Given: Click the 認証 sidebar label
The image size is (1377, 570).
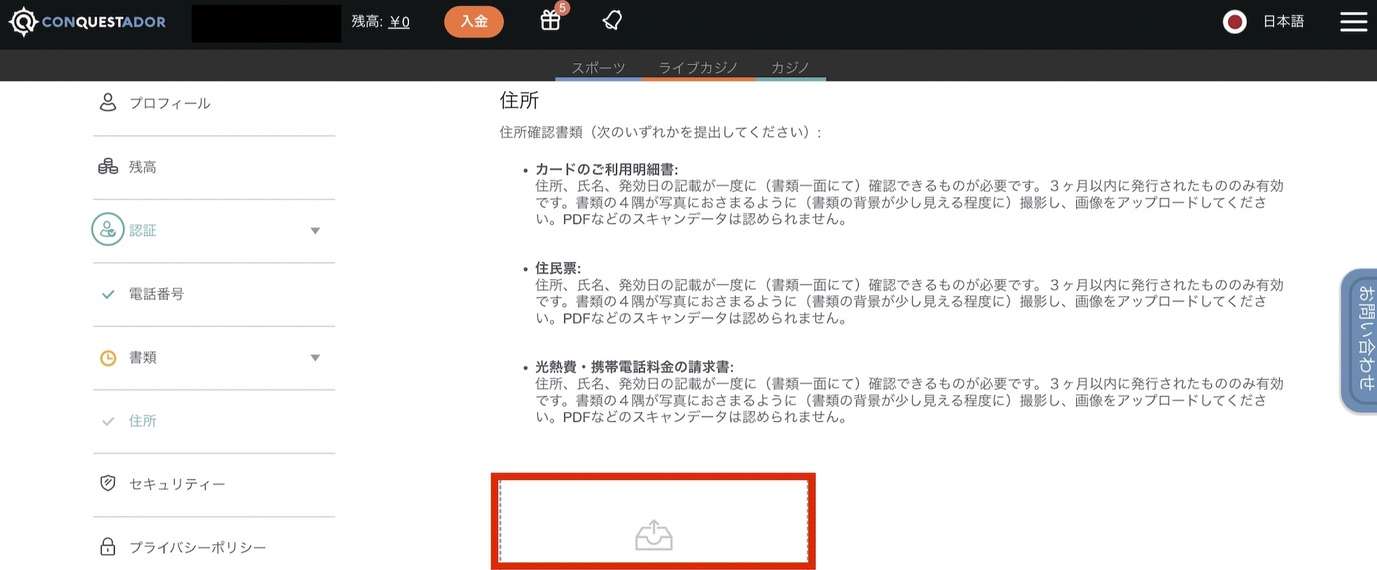Looking at the screenshot, I should [x=143, y=231].
